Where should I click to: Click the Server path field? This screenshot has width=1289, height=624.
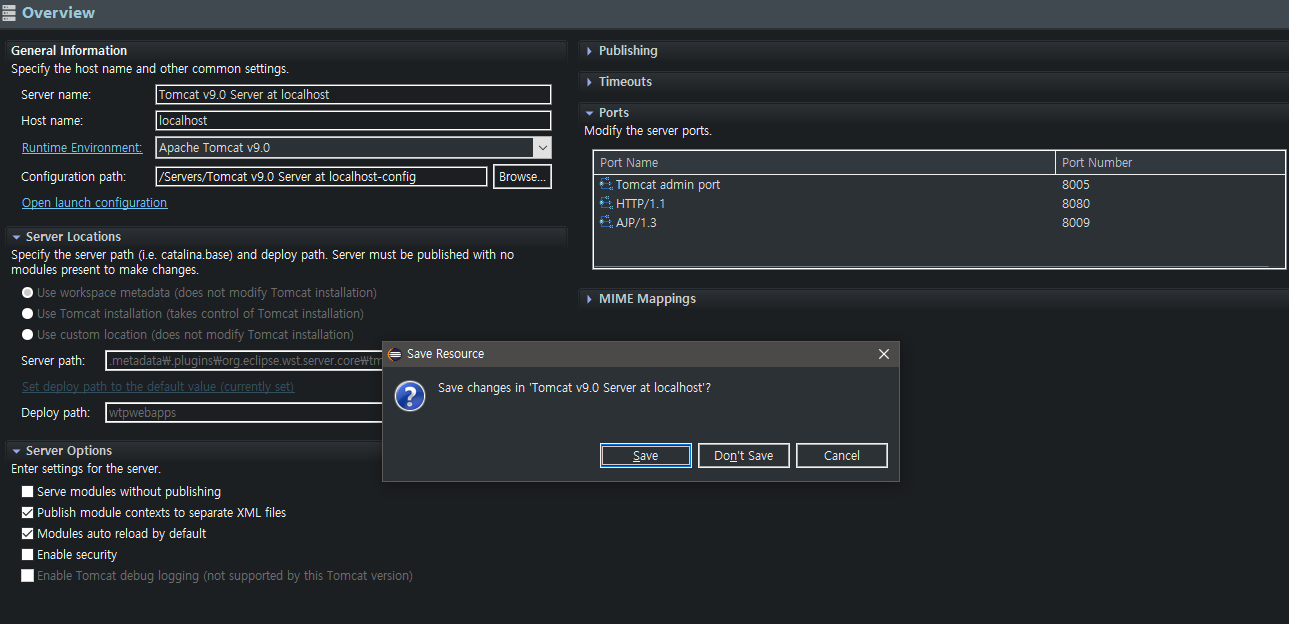(245, 361)
